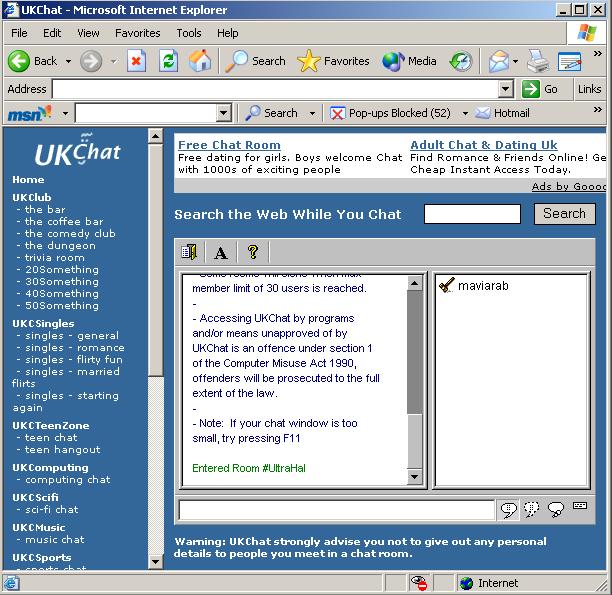Image resolution: width=612 pixels, height=595 pixels.
Task: Click the yellow question mark help icon
Action: (253, 252)
